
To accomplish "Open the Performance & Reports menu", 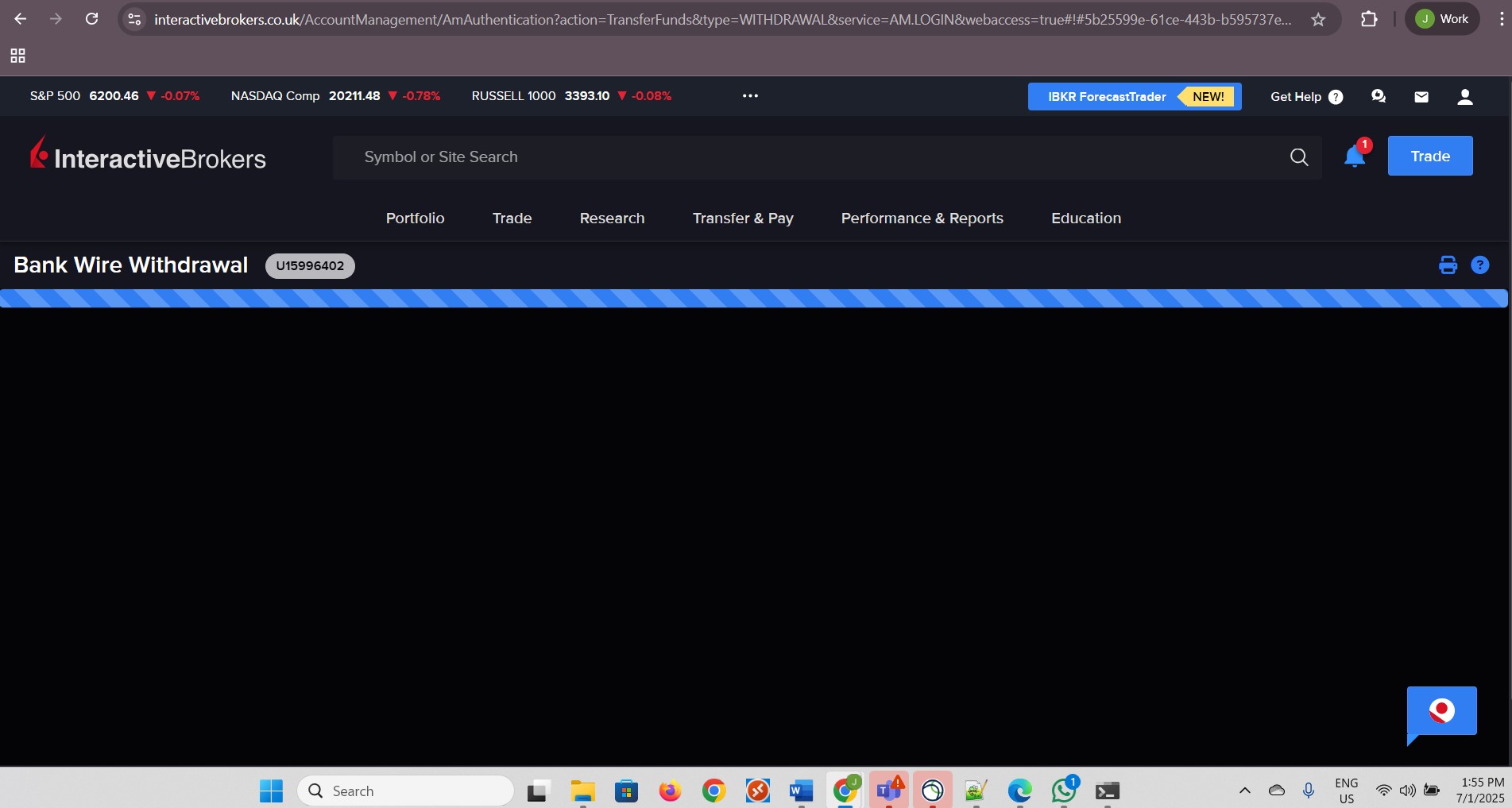I will (x=922, y=218).
